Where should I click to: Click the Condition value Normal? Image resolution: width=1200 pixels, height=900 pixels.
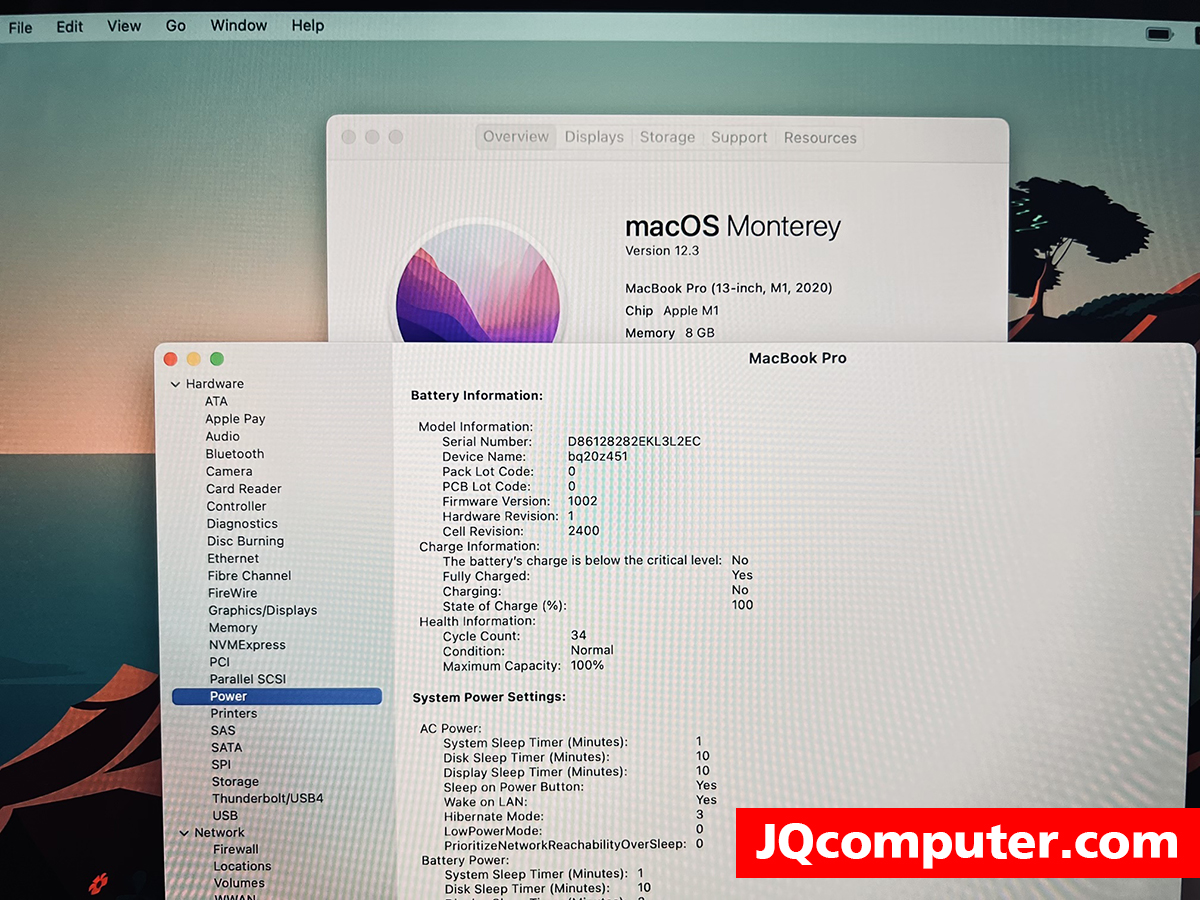(592, 650)
